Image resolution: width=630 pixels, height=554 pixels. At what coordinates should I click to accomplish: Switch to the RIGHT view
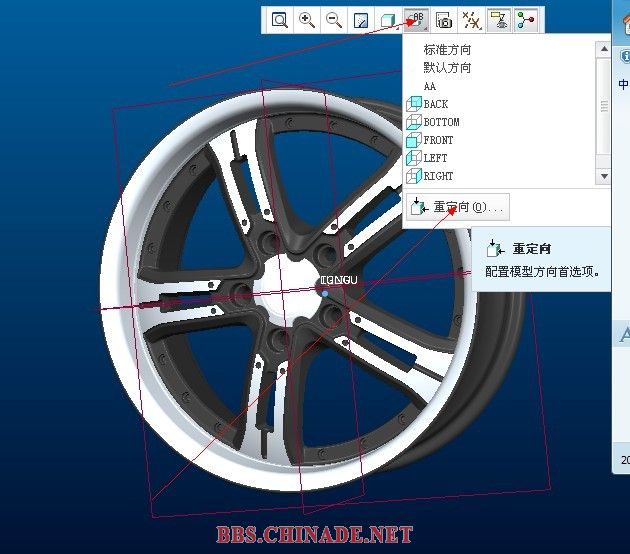pyautogui.click(x=430, y=176)
